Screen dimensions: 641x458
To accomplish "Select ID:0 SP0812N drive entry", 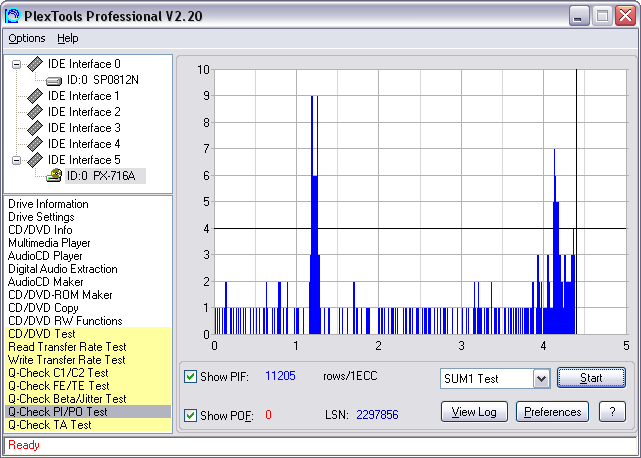I will (x=103, y=80).
